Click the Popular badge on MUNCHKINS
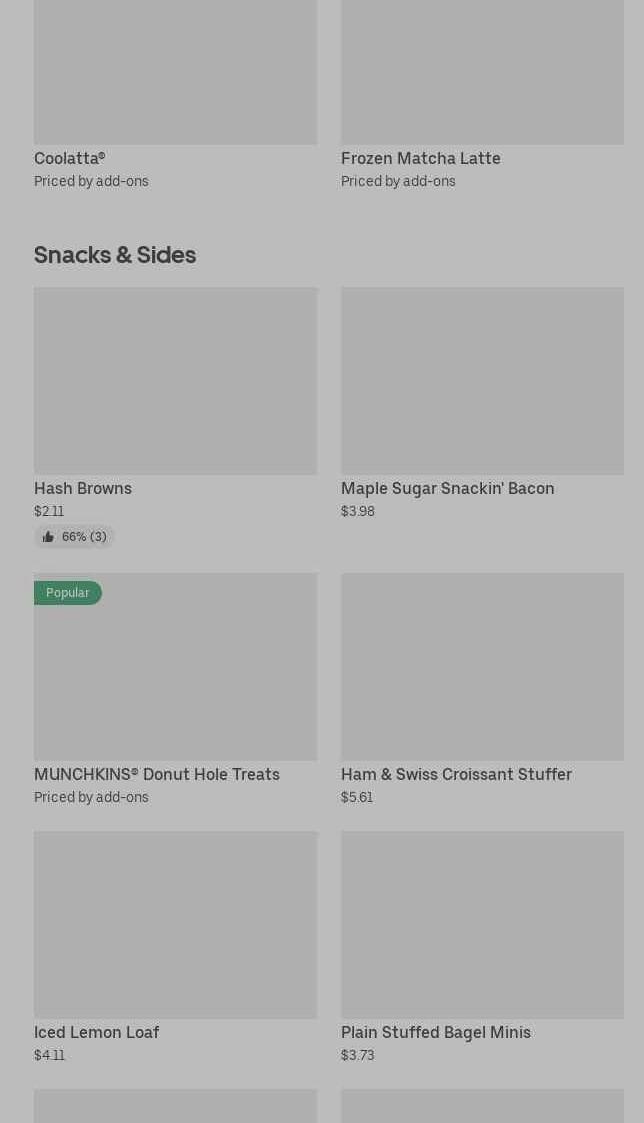Image resolution: width=644 pixels, height=1123 pixels. point(68,593)
